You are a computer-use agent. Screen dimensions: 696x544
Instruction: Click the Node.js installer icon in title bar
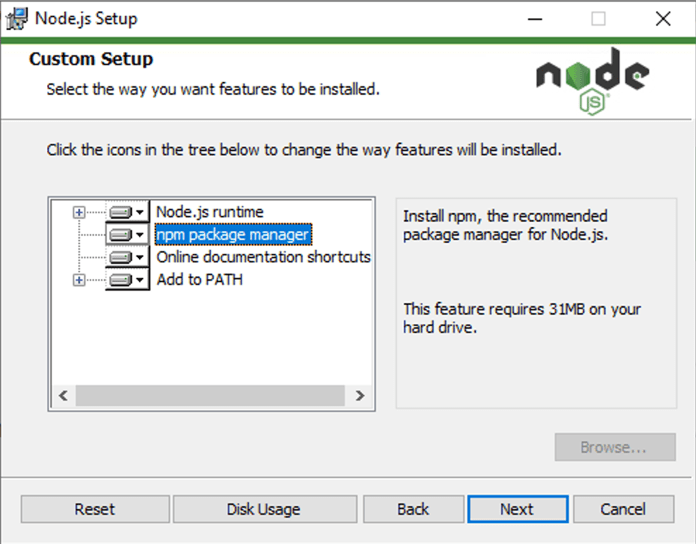tap(17, 18)
